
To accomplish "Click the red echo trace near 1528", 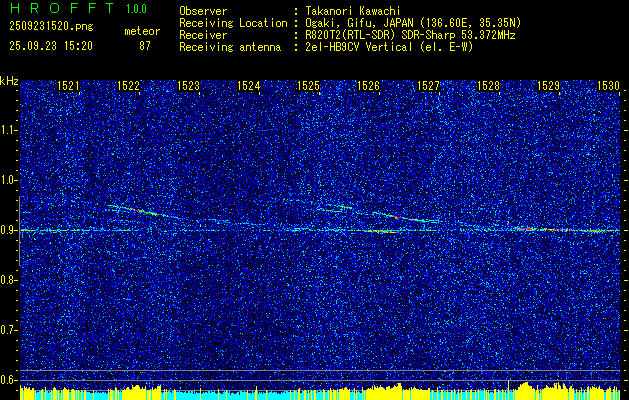I will pyautogui.click(x=523, y=228).
